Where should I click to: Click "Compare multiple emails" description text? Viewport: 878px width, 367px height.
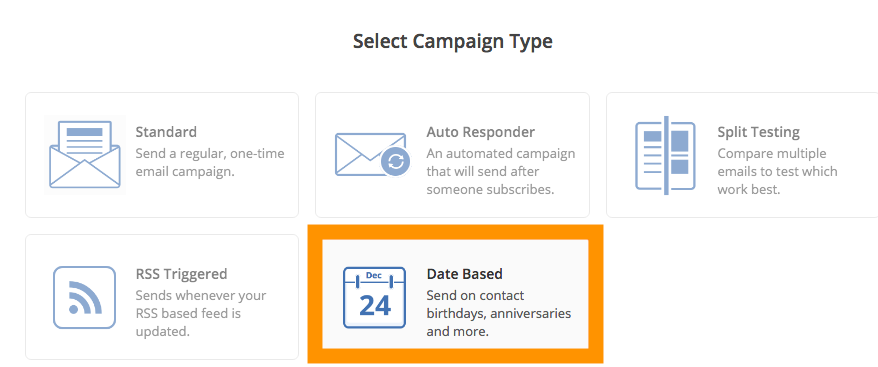777,171
